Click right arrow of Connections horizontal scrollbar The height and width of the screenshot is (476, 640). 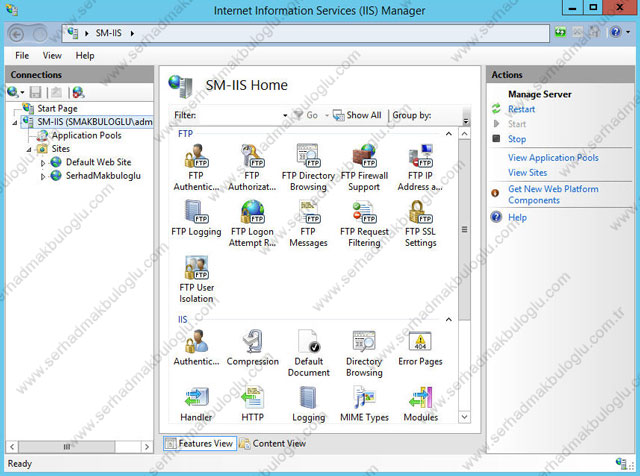[x=147, y=447]
